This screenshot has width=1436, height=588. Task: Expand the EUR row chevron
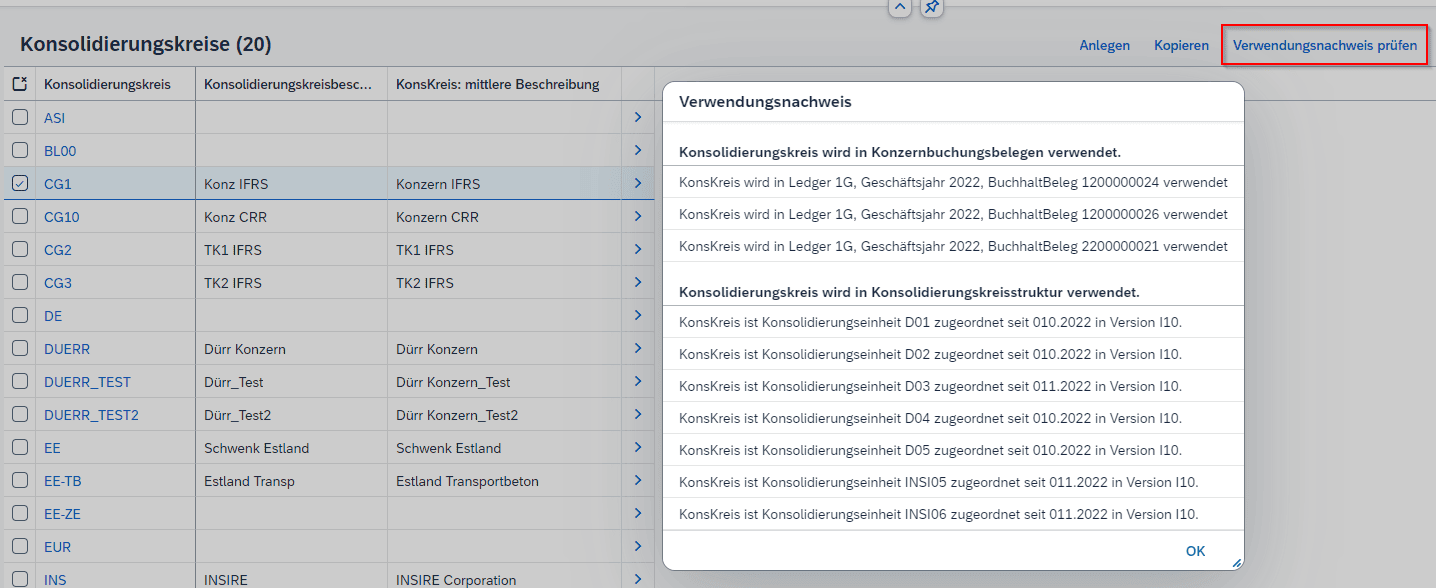click(x=638, y=547)
